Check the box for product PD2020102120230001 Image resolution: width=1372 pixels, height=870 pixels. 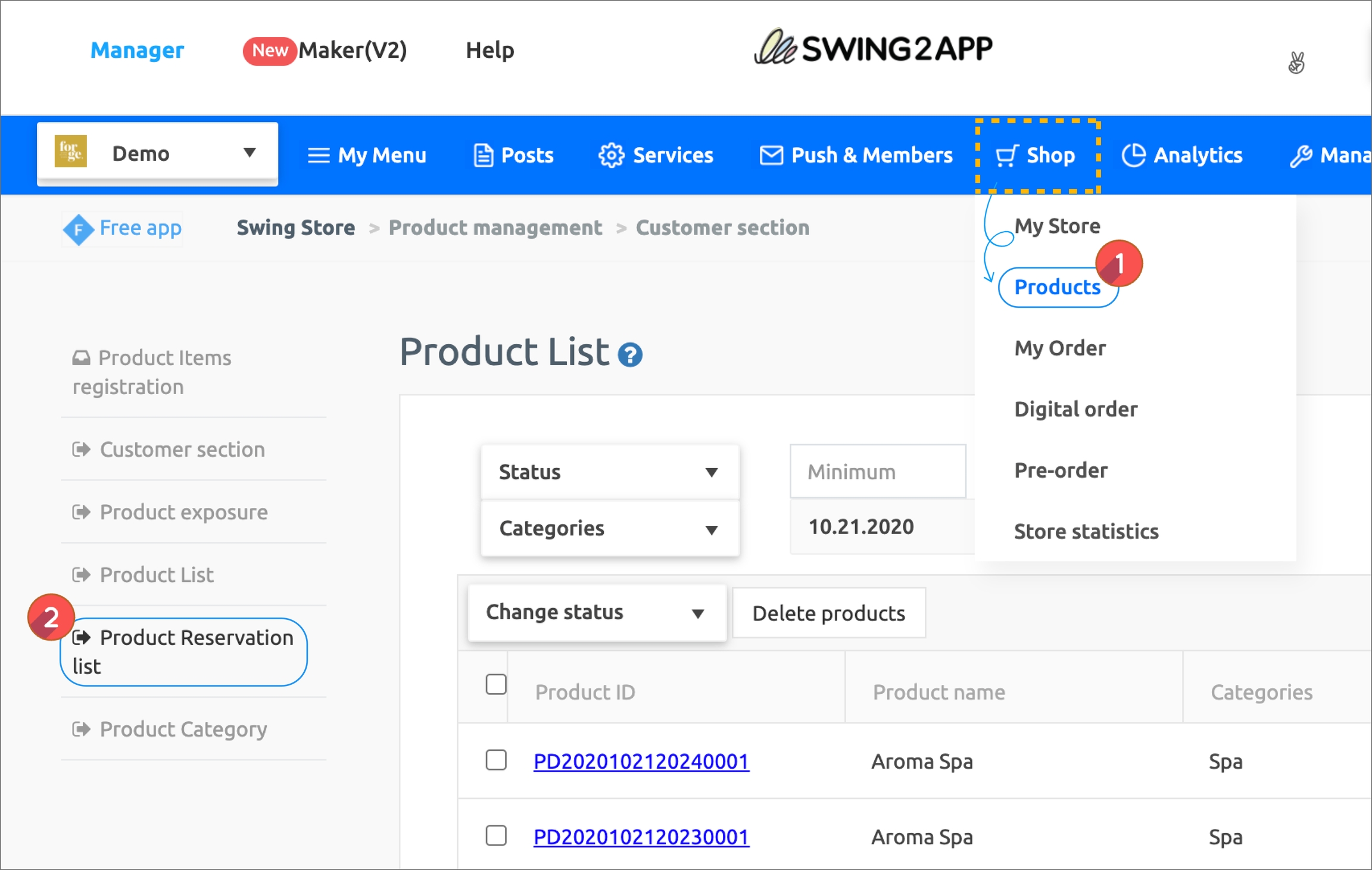point(495,836)
